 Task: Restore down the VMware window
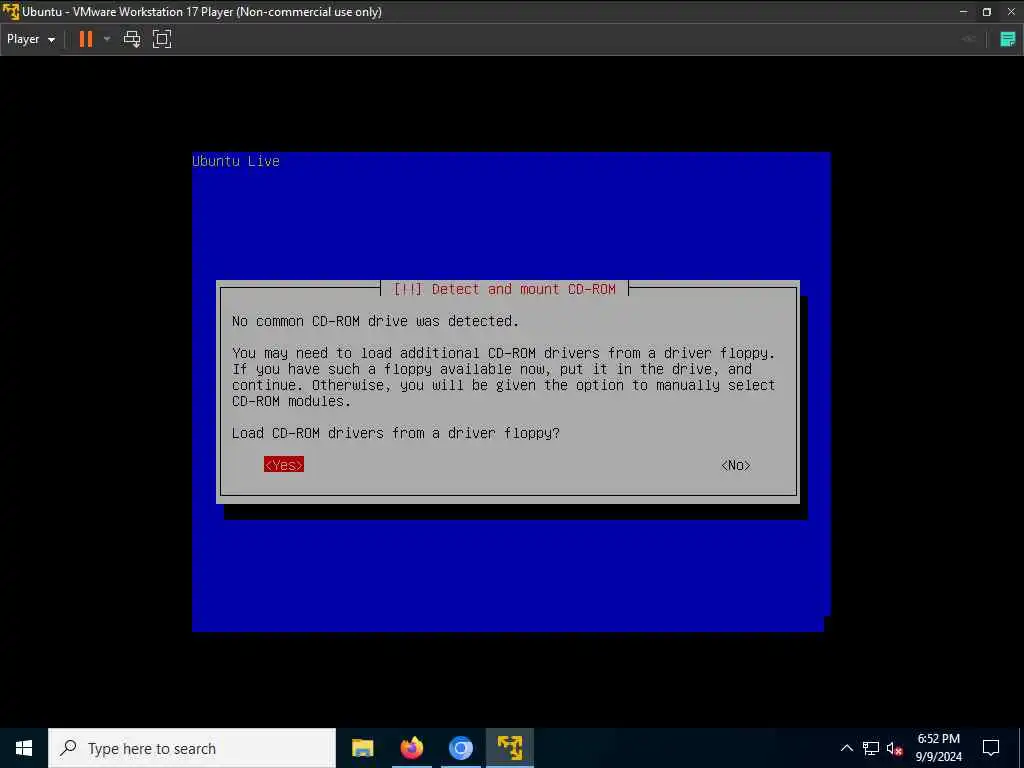(987, 12)
